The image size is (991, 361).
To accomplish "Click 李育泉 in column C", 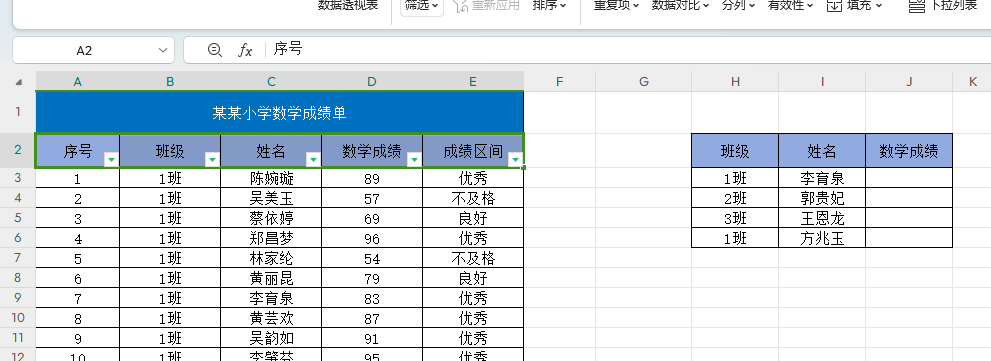I will point(271,298).
